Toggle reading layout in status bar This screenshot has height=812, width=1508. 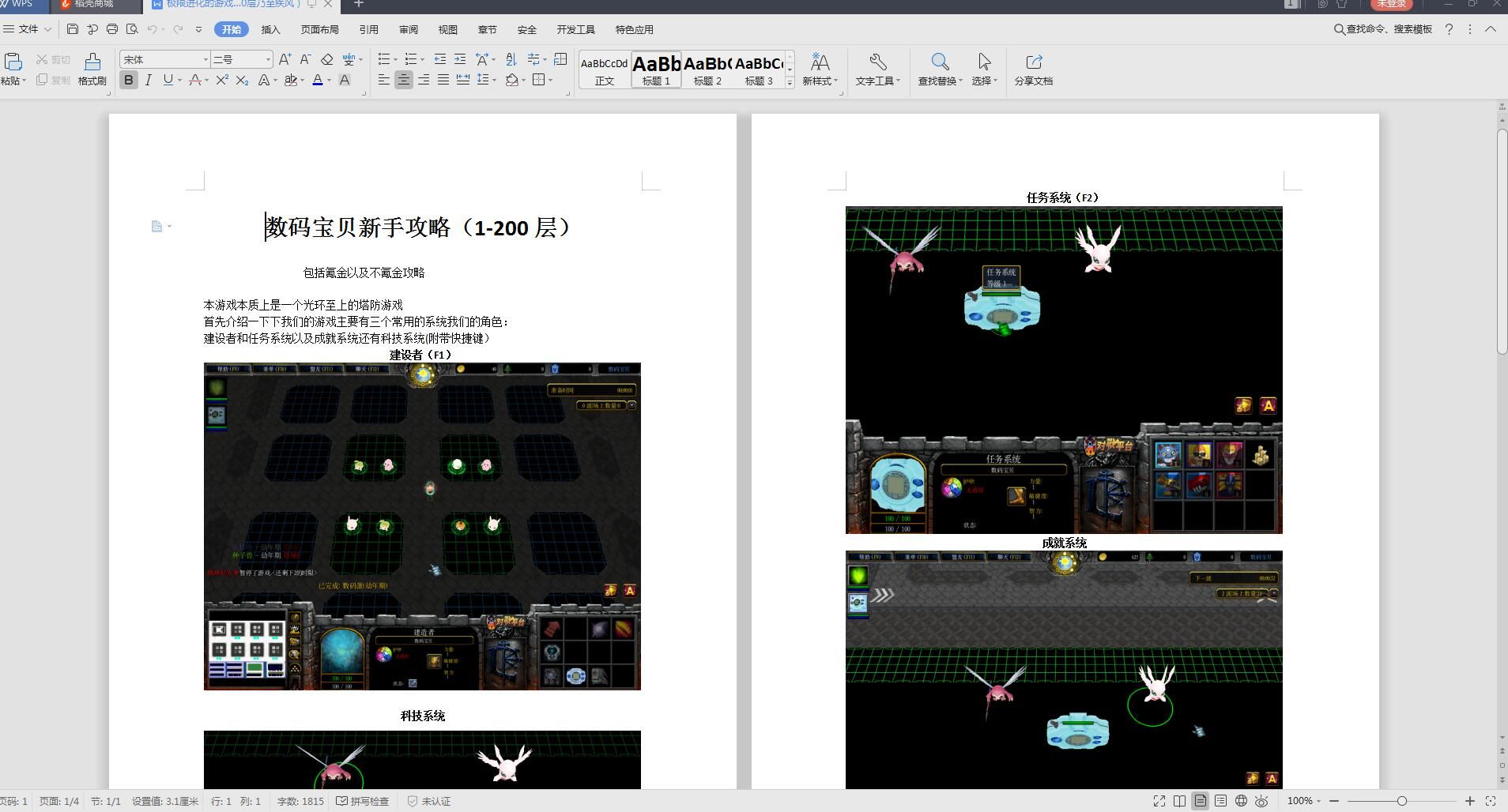pos(1179,801)
